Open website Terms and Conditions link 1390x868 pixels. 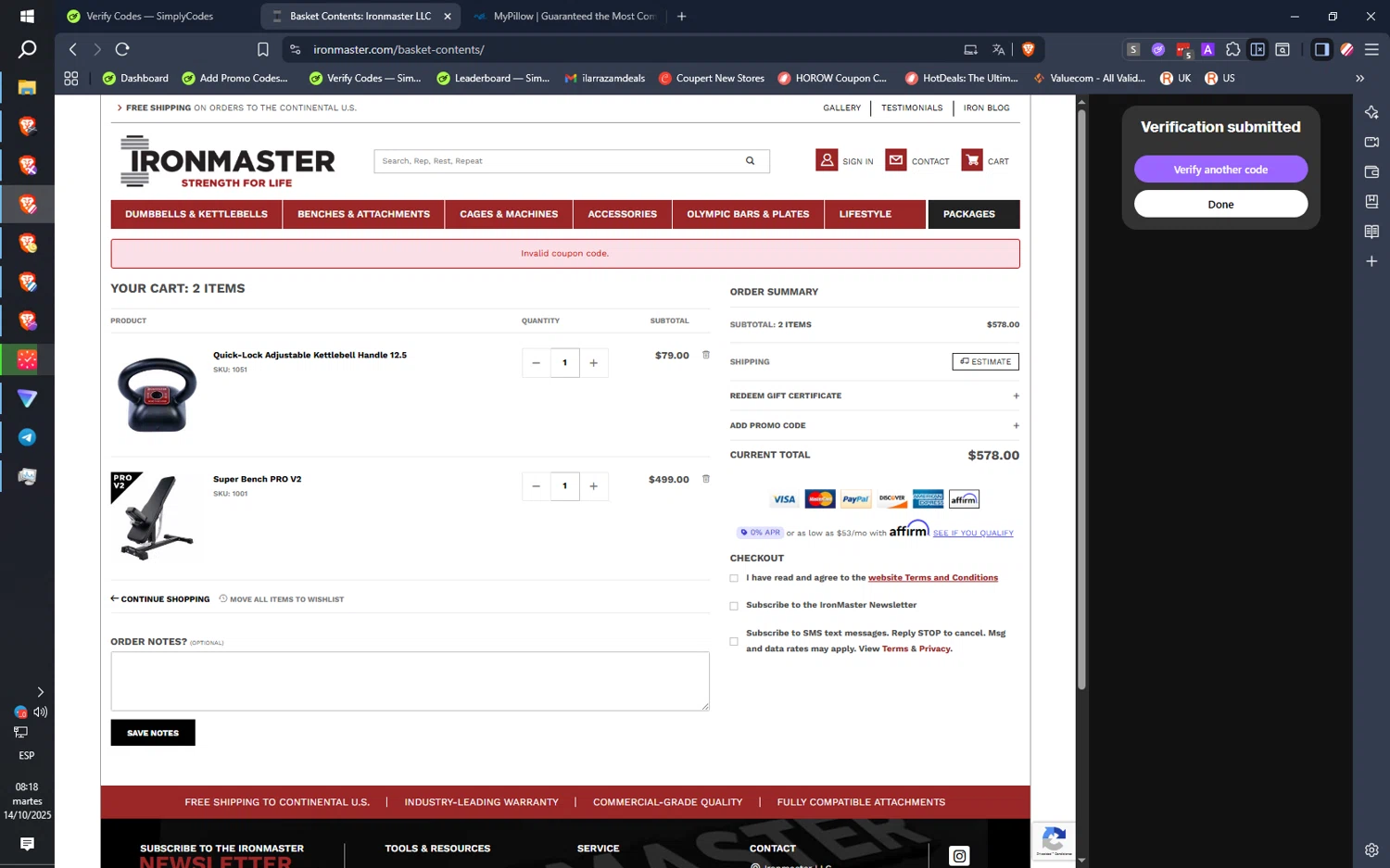click(933, 578)
